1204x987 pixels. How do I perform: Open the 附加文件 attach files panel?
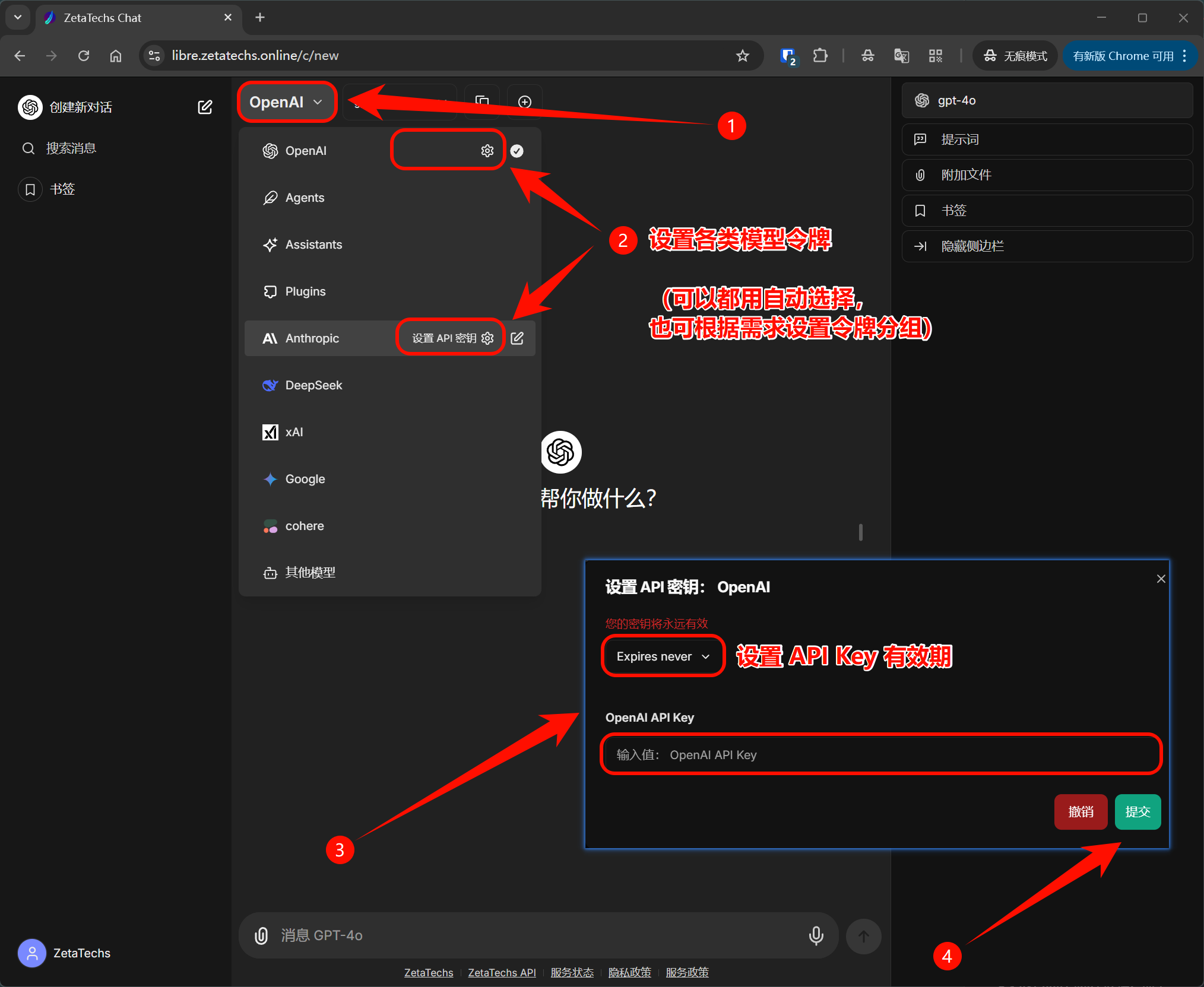click(1047, 175)
